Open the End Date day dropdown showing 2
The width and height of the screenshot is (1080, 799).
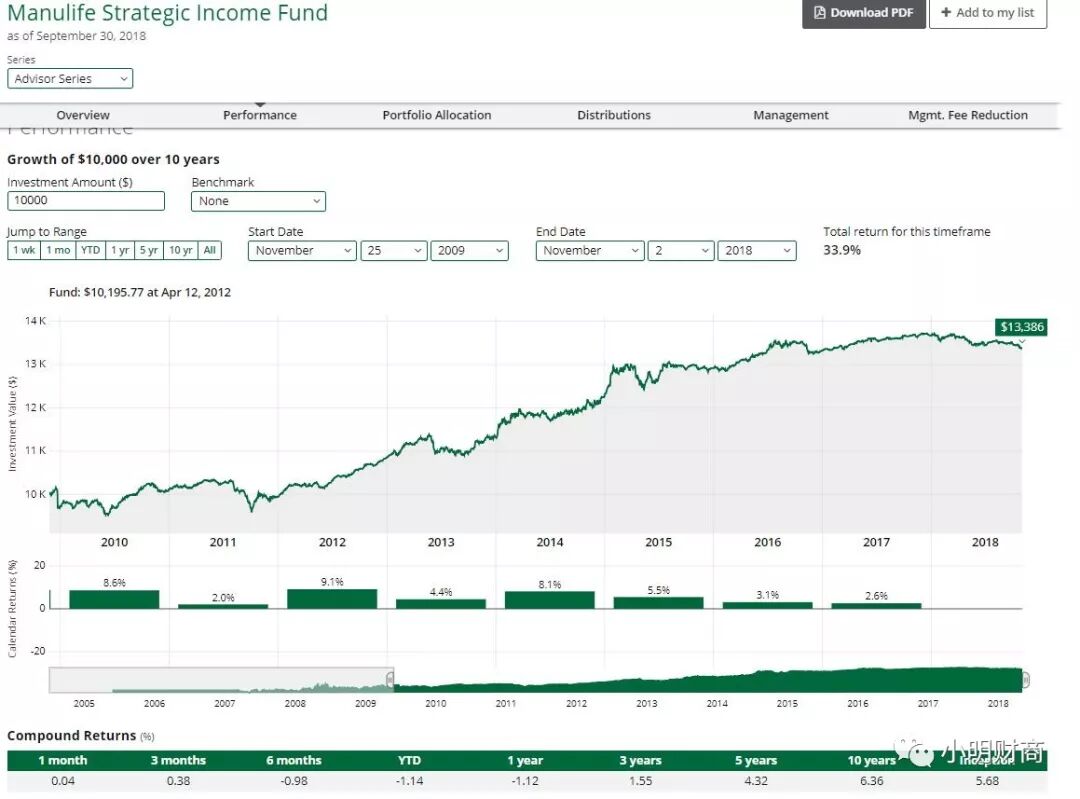[681, 251]
